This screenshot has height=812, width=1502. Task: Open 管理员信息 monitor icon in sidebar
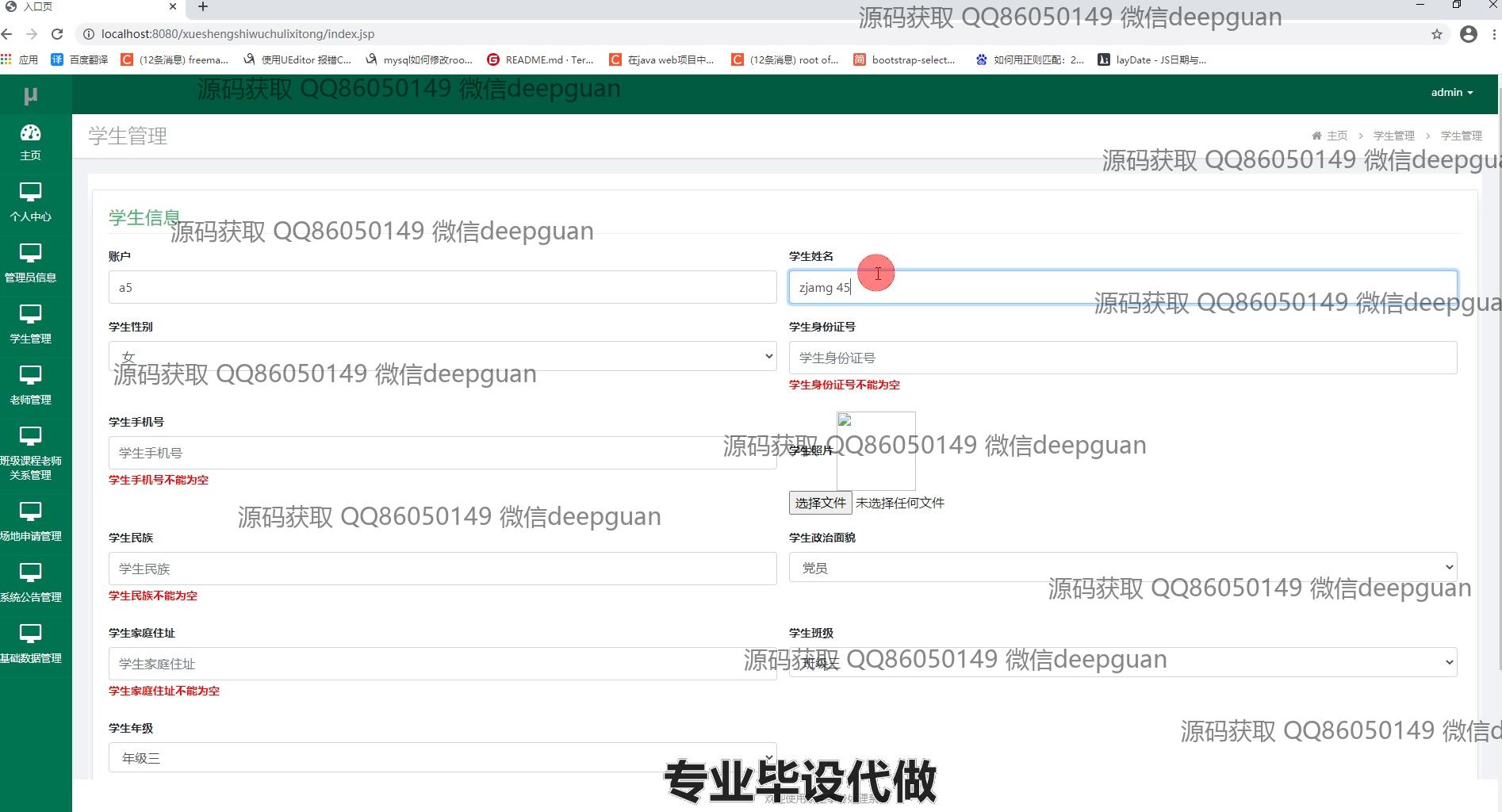pos(30,254)
